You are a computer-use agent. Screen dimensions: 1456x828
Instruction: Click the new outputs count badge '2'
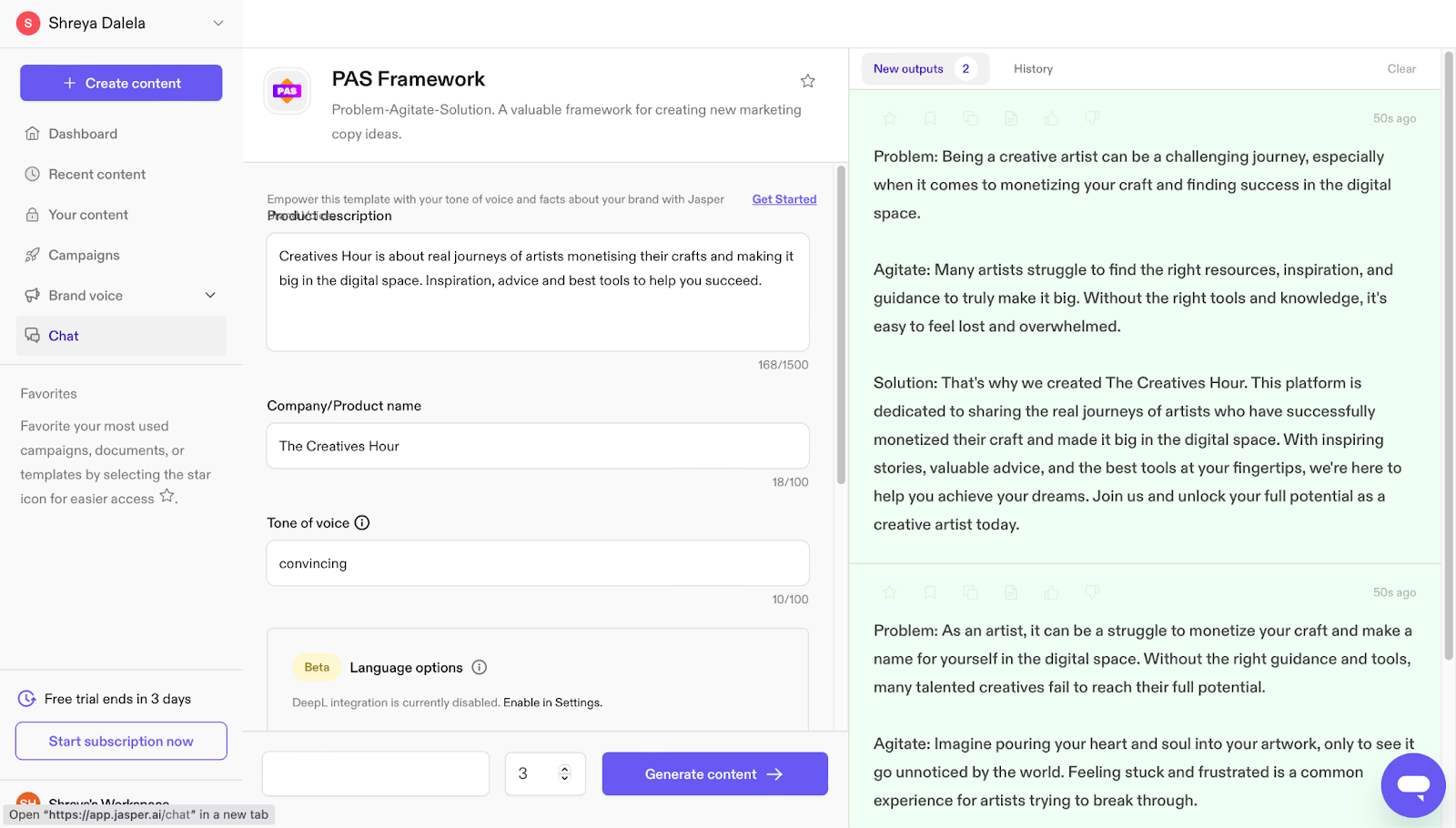tap(966, 69)
